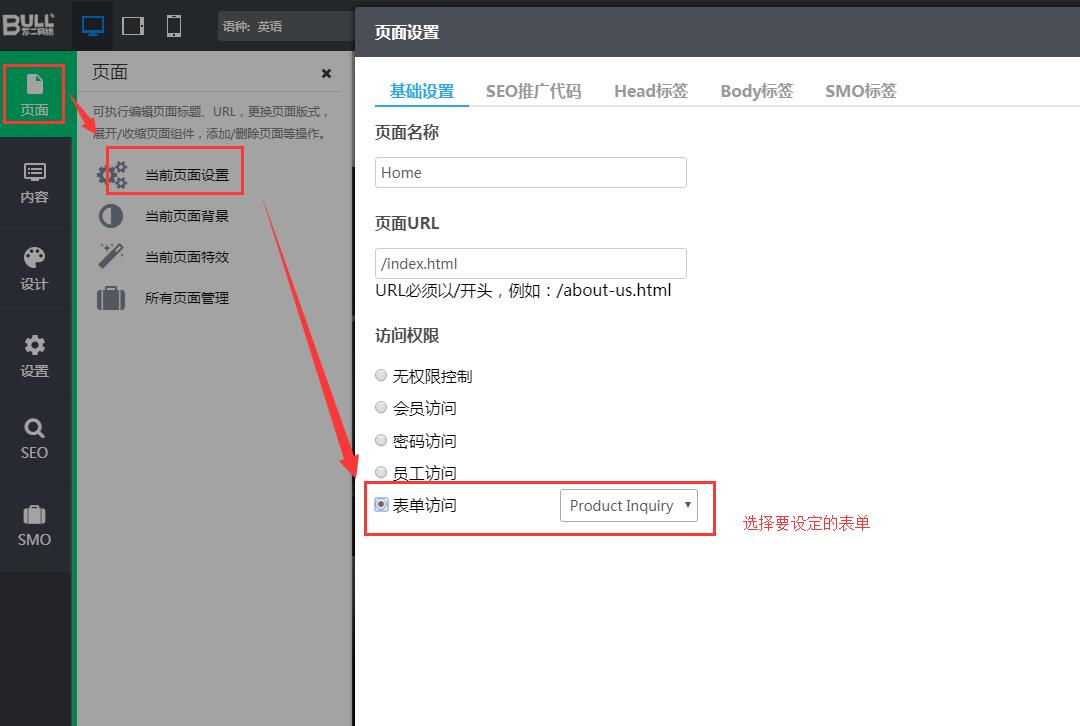Select the 无权限控制 radio button
The height and width of the screenshot is (726, 1080).
tap(381, 375)
